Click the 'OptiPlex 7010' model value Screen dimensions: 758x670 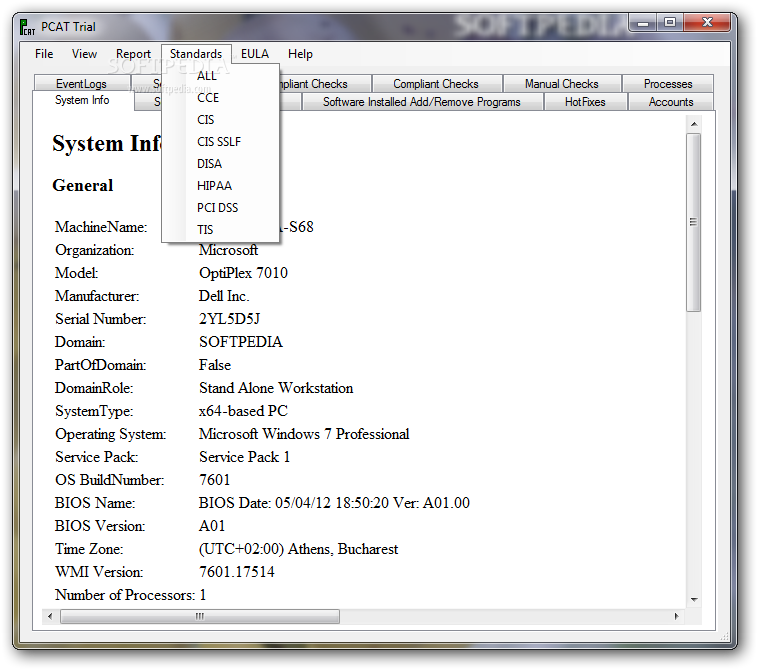[x=243, y=273]
